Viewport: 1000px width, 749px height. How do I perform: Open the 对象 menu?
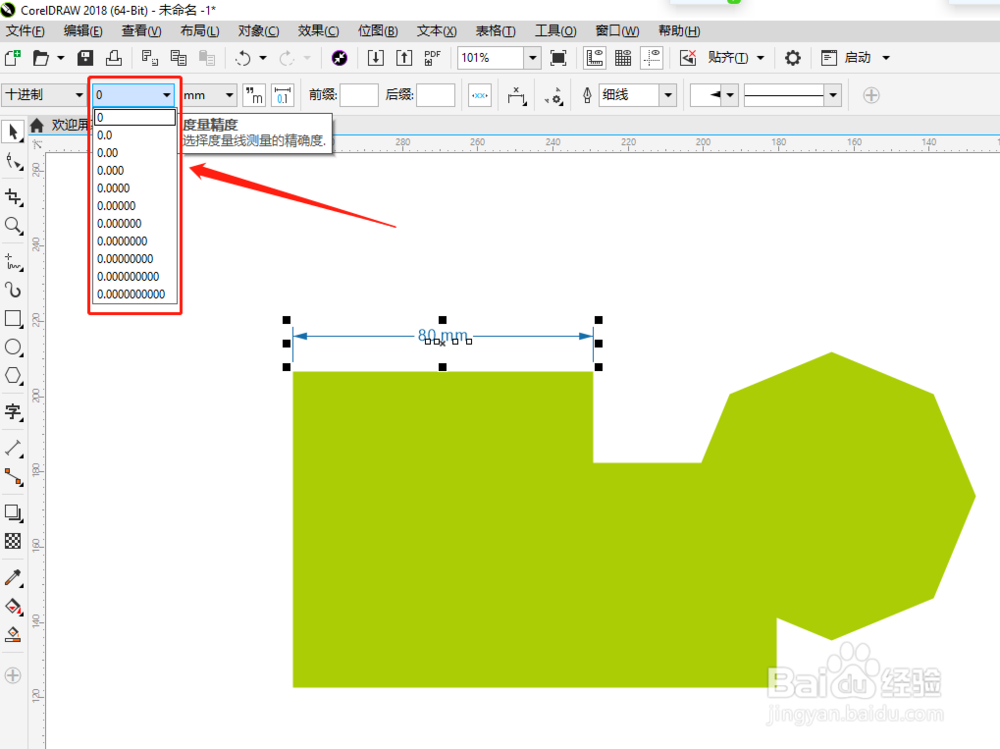click(258, 31)
